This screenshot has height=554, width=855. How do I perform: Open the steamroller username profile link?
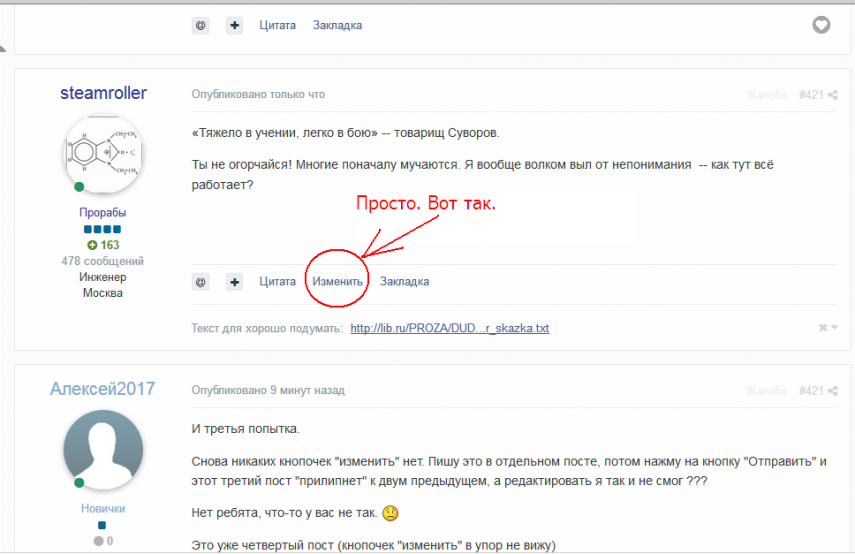click(103, 93)
